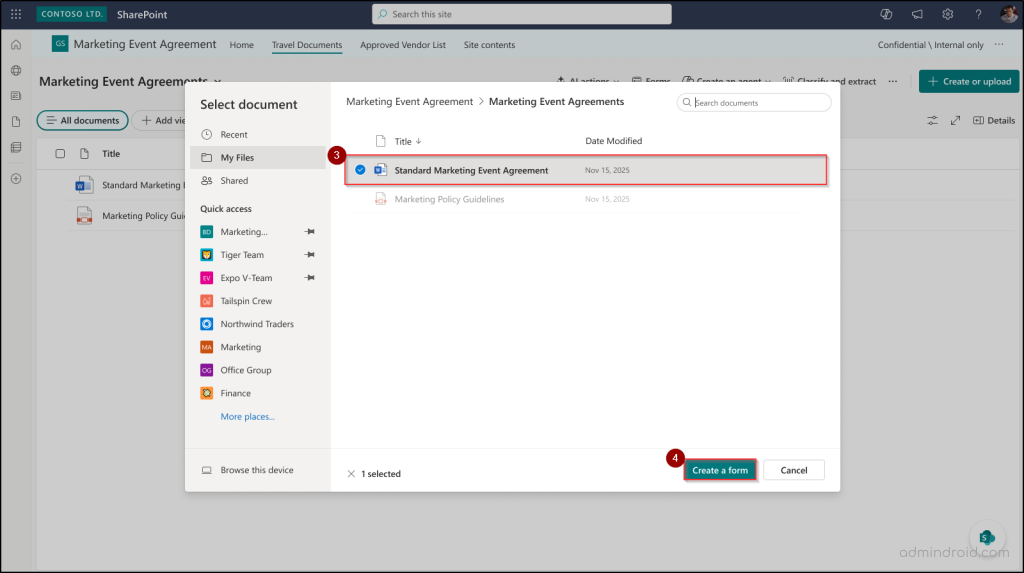Click the Home icon in left rail

click(x=15, y=45)
